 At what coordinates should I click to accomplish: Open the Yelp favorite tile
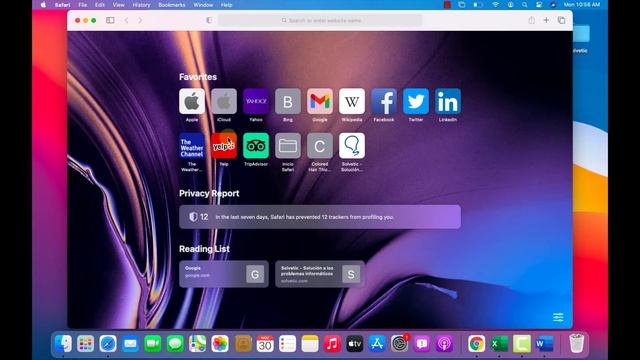pos(224,146)
